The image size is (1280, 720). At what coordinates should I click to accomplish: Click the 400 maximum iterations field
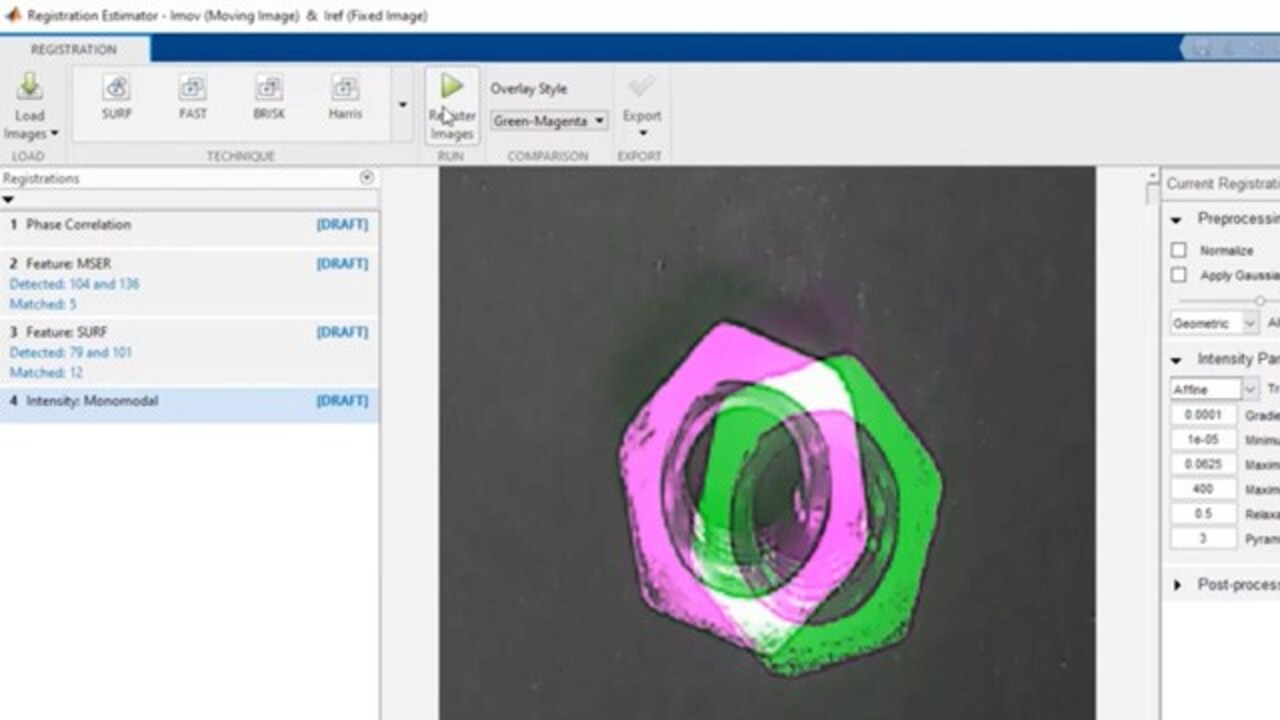[x=1203, y=489]
